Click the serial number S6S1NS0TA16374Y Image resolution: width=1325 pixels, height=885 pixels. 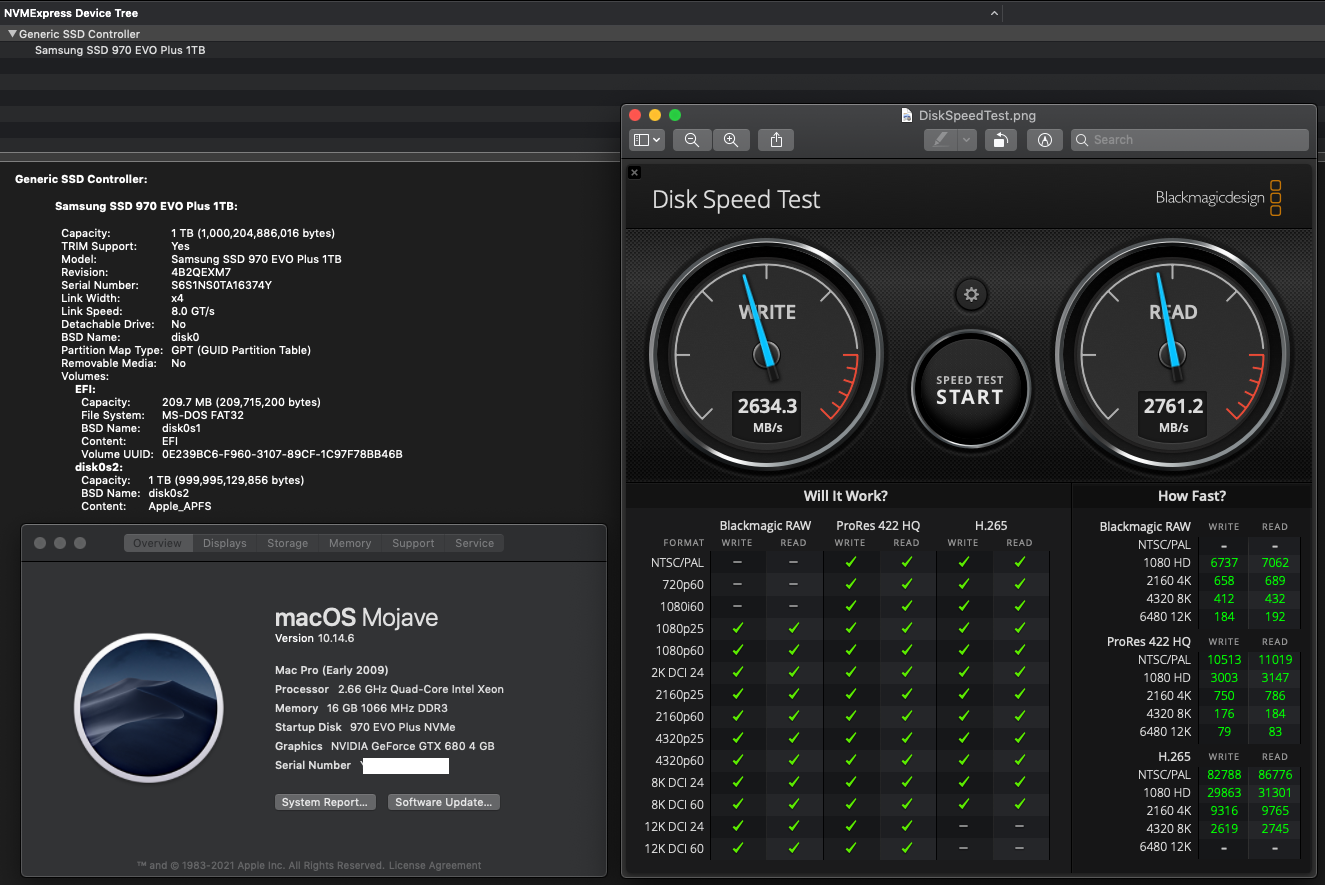click(221, 285)
